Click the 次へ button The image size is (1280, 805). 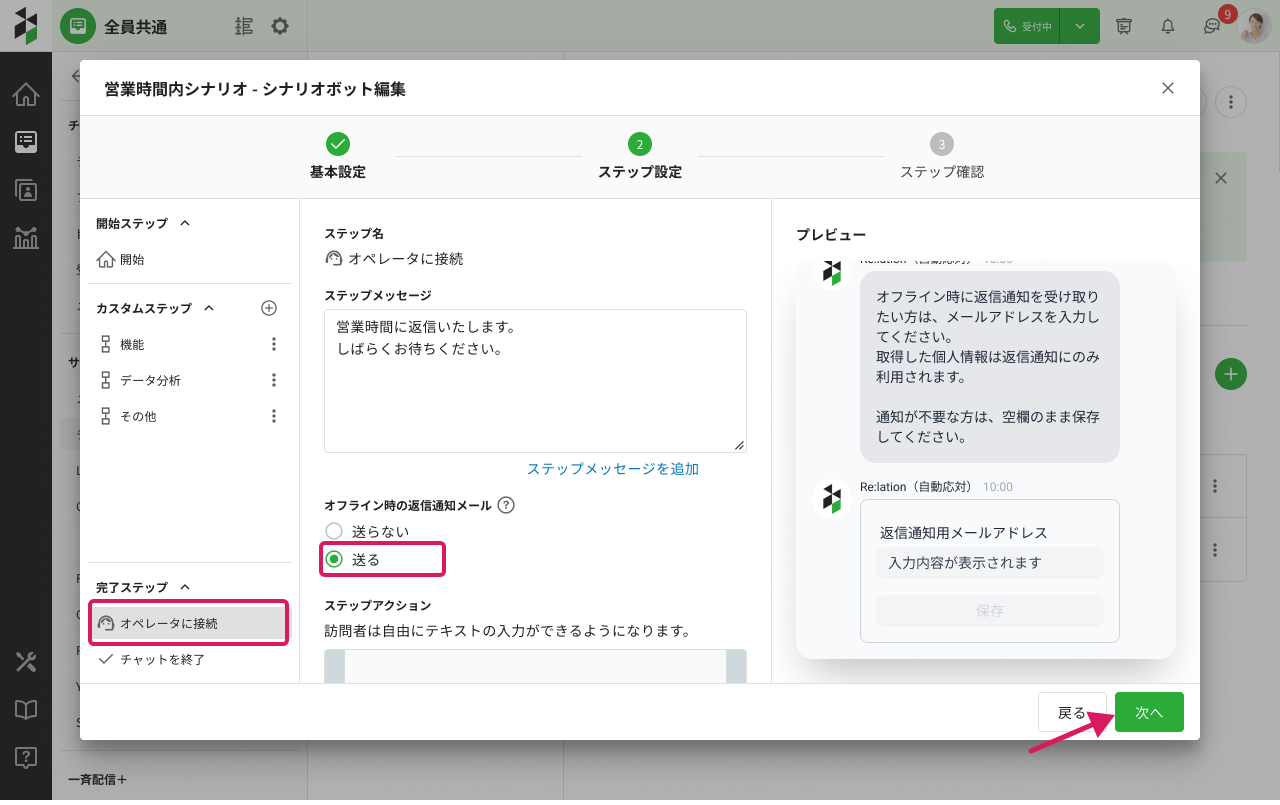click(x=1149, y=712)
